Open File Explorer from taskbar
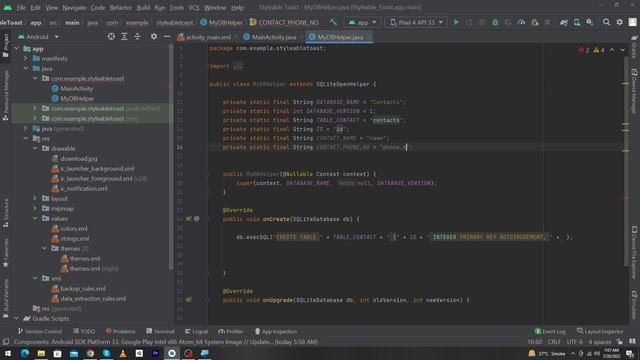 [41, 353]
